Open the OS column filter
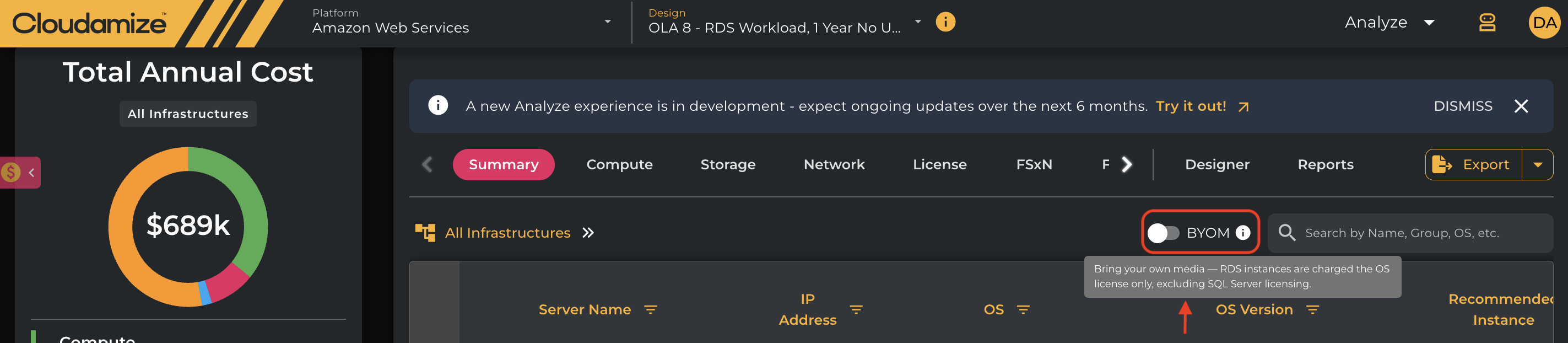The image size is (1568, 343). coord(1023,309)
